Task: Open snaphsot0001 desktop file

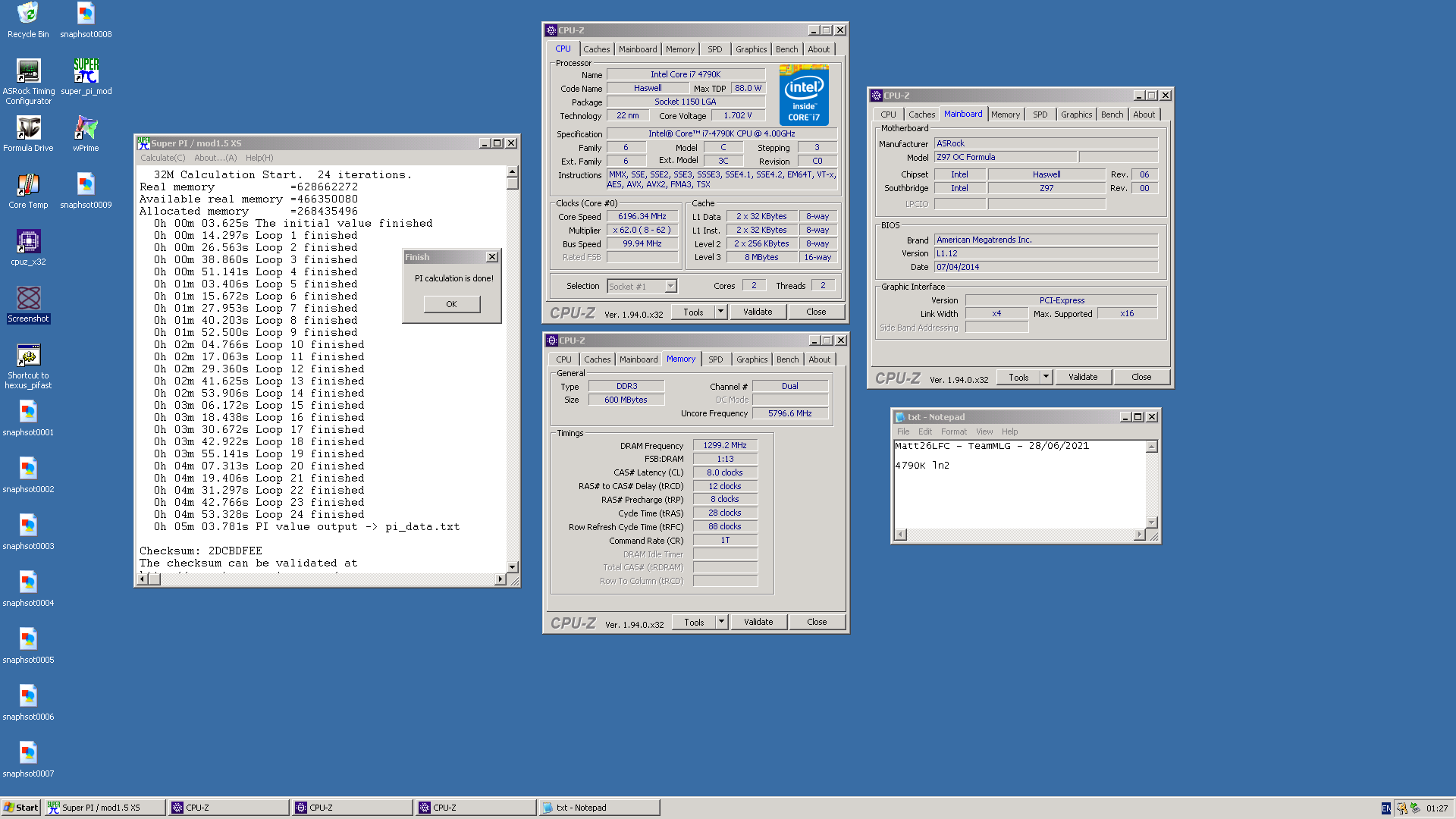Action: pyautogui.click(x=28, y=419)
